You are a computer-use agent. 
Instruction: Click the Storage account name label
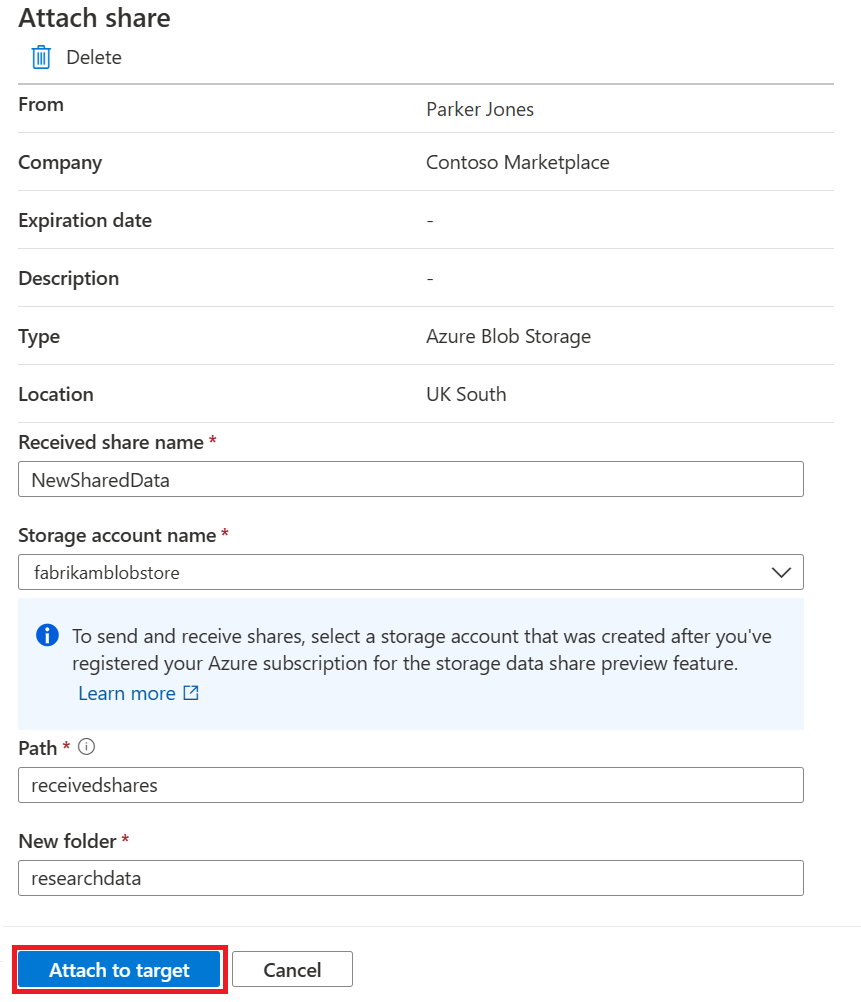(x=117, y=536)
